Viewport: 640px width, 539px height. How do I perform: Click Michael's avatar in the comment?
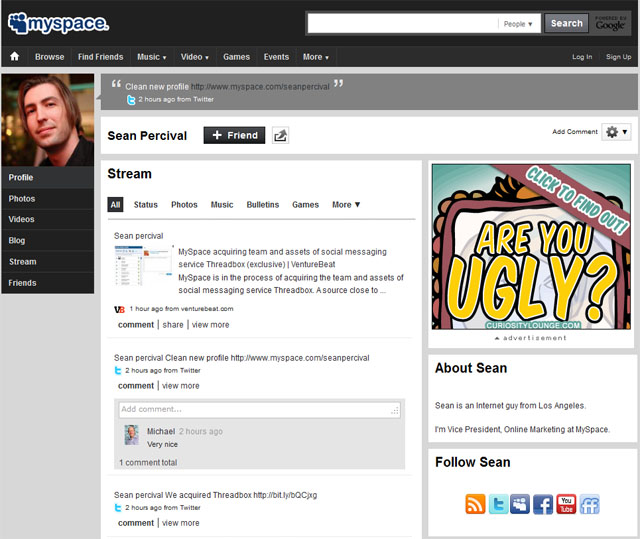[131, 435]
